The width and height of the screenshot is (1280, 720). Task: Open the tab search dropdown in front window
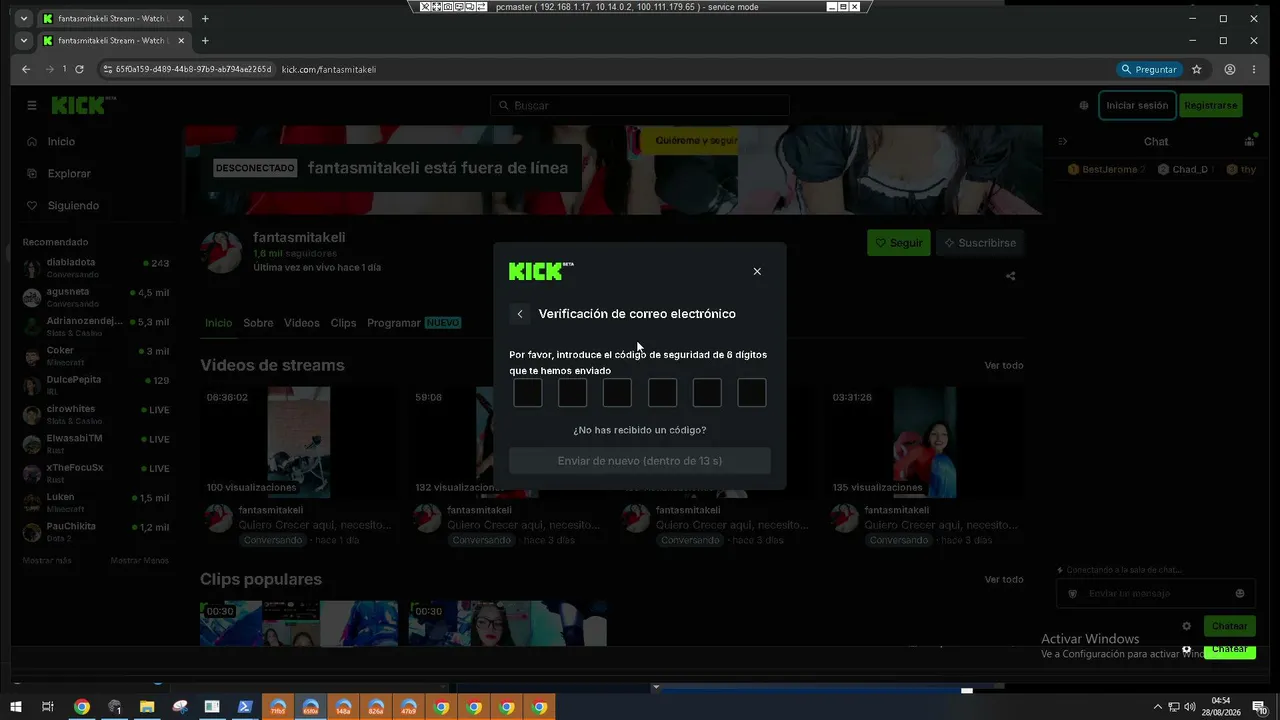24,41
